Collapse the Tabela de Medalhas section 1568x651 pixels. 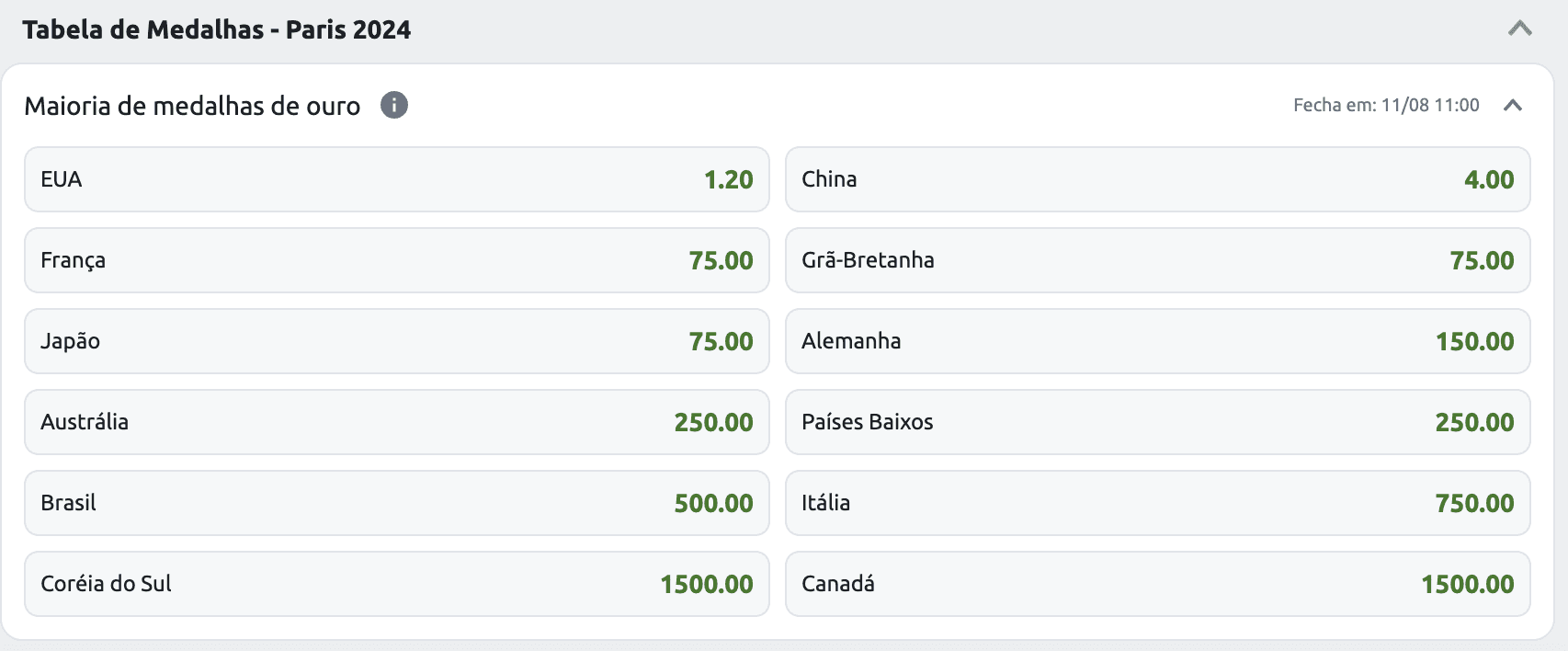click(1519, 29)
